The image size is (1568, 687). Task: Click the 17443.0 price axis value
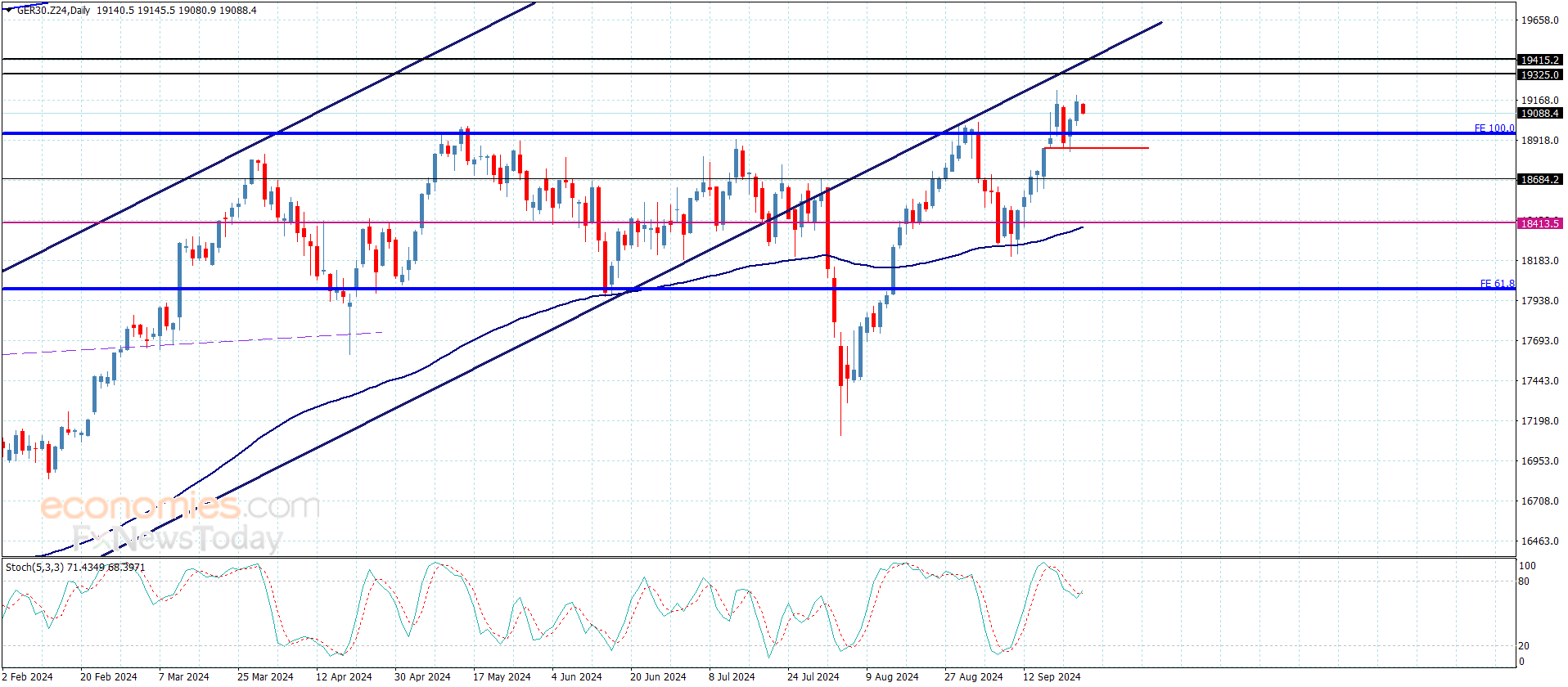point(1539,381)
